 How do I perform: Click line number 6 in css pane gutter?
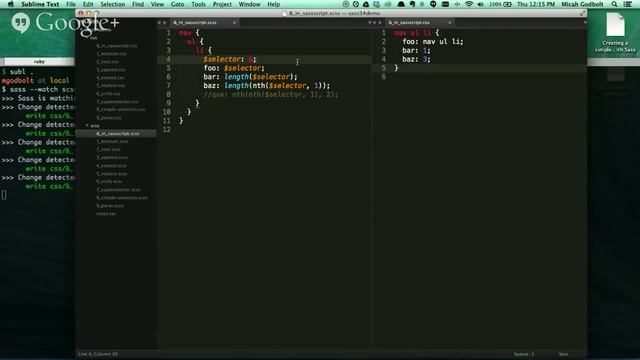[383, 77]
